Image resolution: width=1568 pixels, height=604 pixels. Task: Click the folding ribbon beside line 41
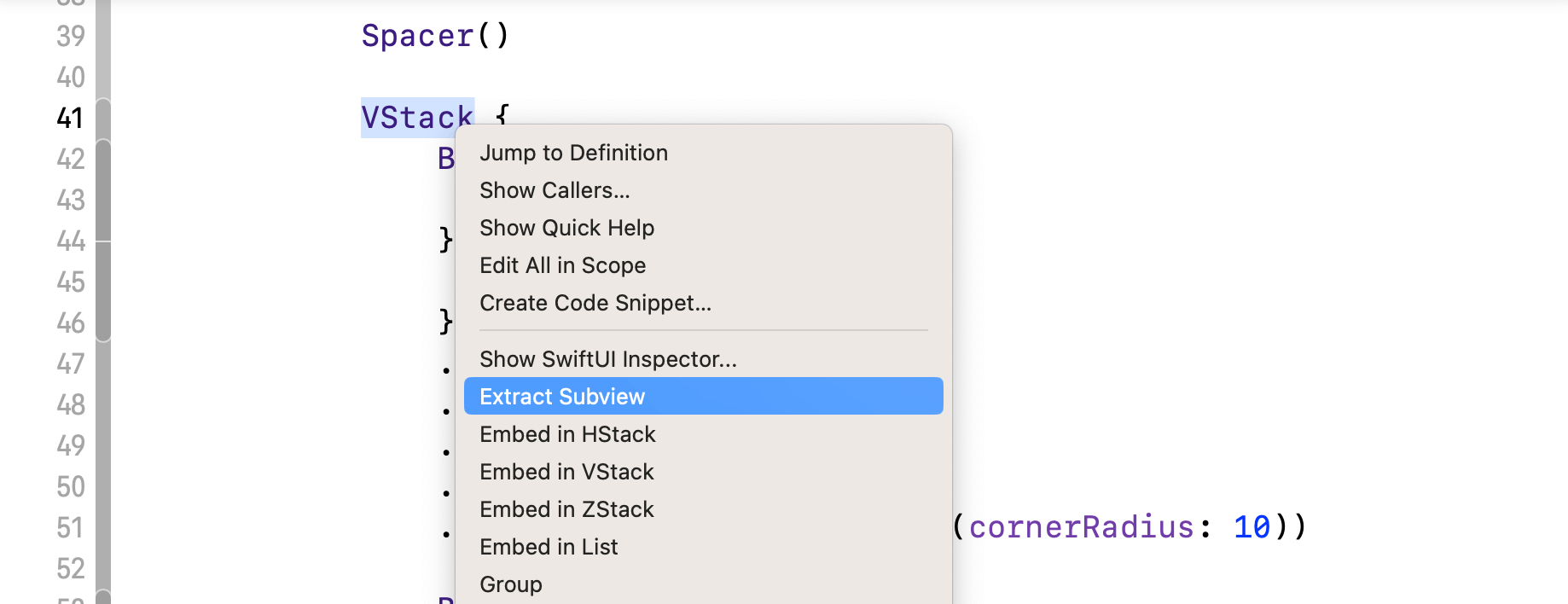pyautogui.click(x=103, y=118)
